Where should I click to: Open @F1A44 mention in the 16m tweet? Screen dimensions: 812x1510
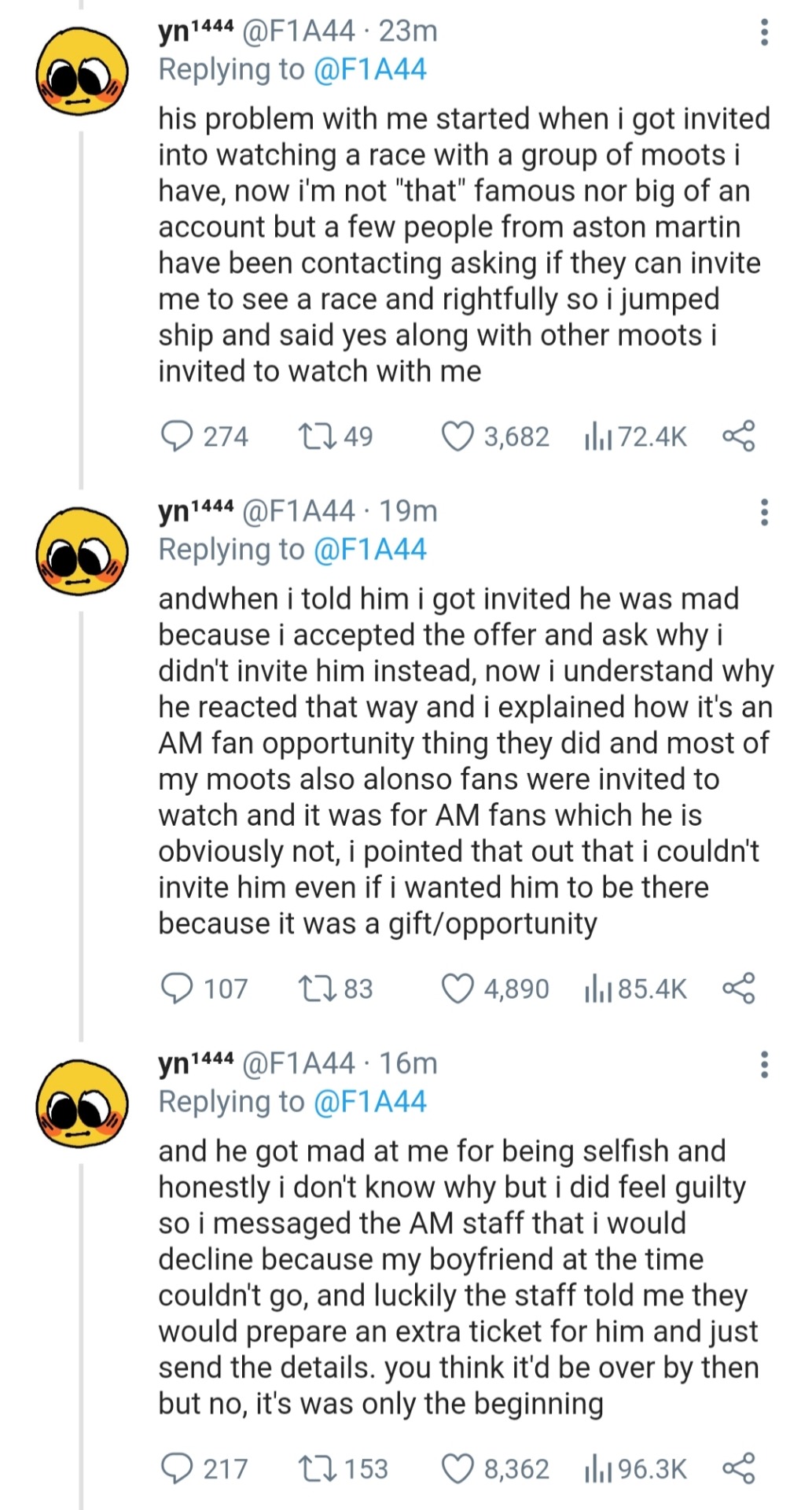point(369,1101)
